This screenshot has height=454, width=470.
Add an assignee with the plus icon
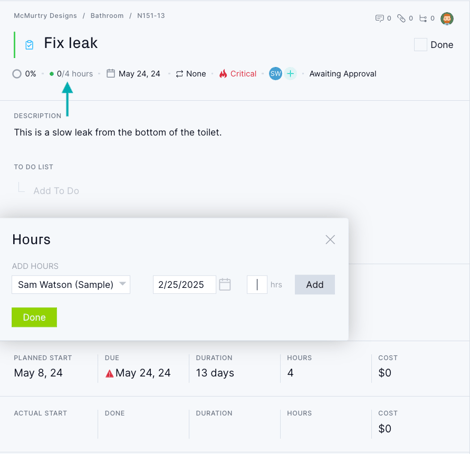pyautogui.click(x=291, y=74)
